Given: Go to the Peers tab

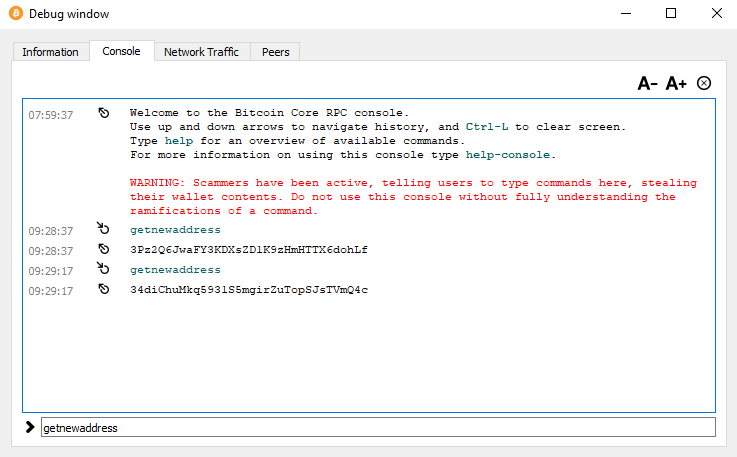Looking at the screenshot, I should click(x=275, y=52).
